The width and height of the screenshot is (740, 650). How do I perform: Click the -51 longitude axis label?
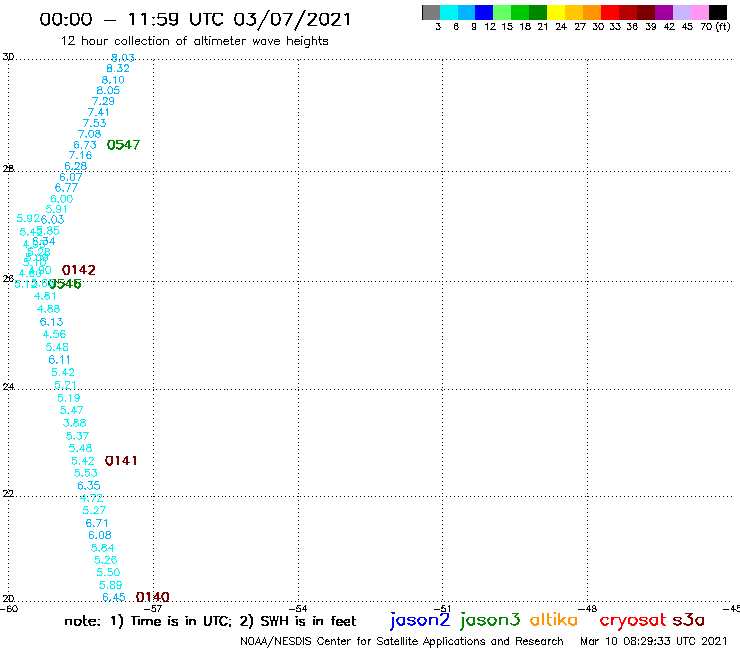tap(444, 609)
